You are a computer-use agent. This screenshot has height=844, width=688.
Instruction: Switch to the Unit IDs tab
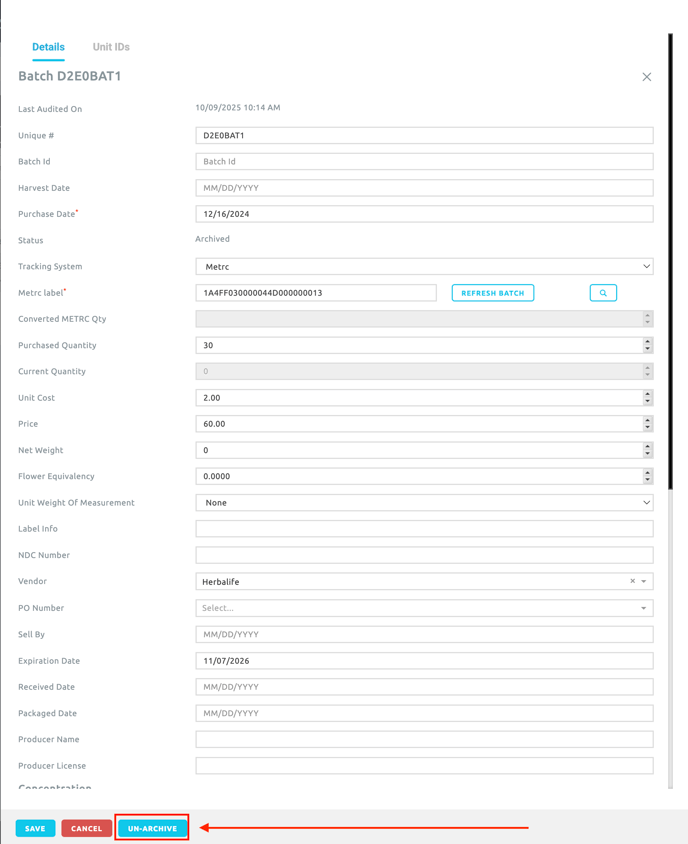[x=111, y=47]
